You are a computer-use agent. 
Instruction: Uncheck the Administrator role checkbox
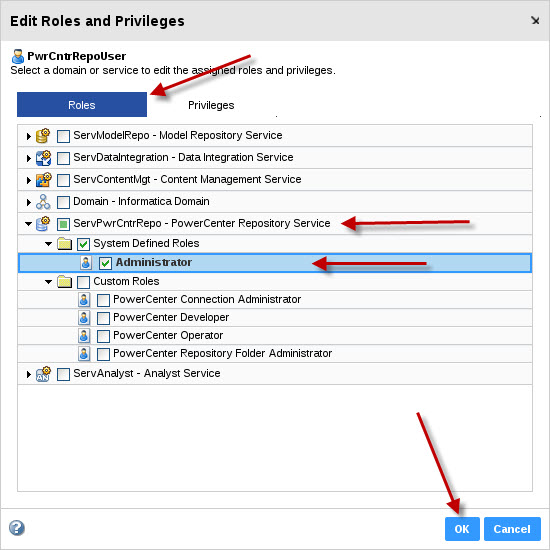[105, 263]
